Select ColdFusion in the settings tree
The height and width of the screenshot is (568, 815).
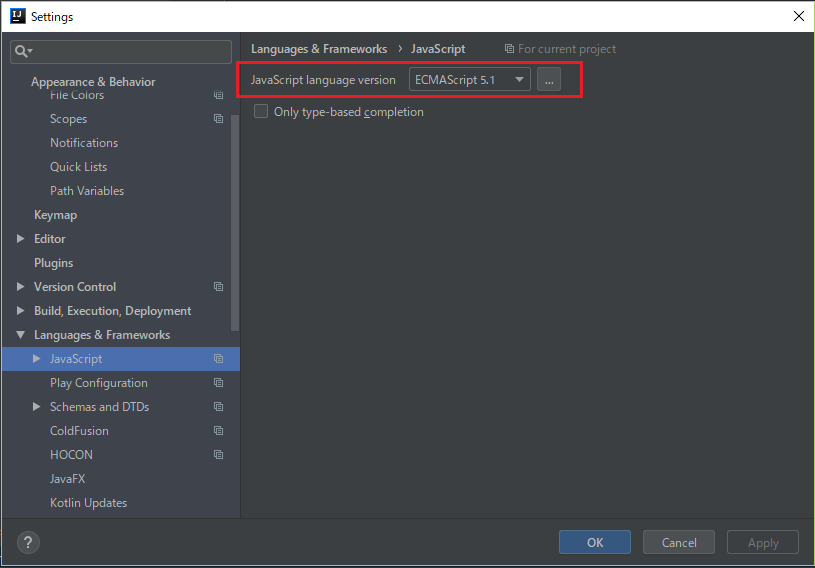(79, 431)
